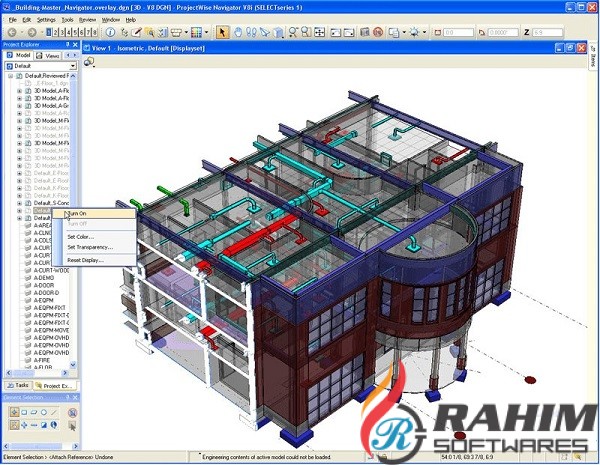Open dropdown arrow beside light settings icon
Screen dimensions: 600x465
[424, 33]
